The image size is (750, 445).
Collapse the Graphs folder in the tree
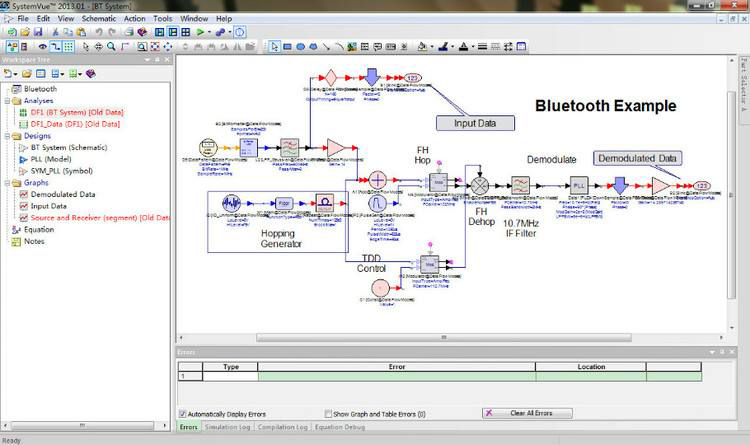tap(7, 183)
